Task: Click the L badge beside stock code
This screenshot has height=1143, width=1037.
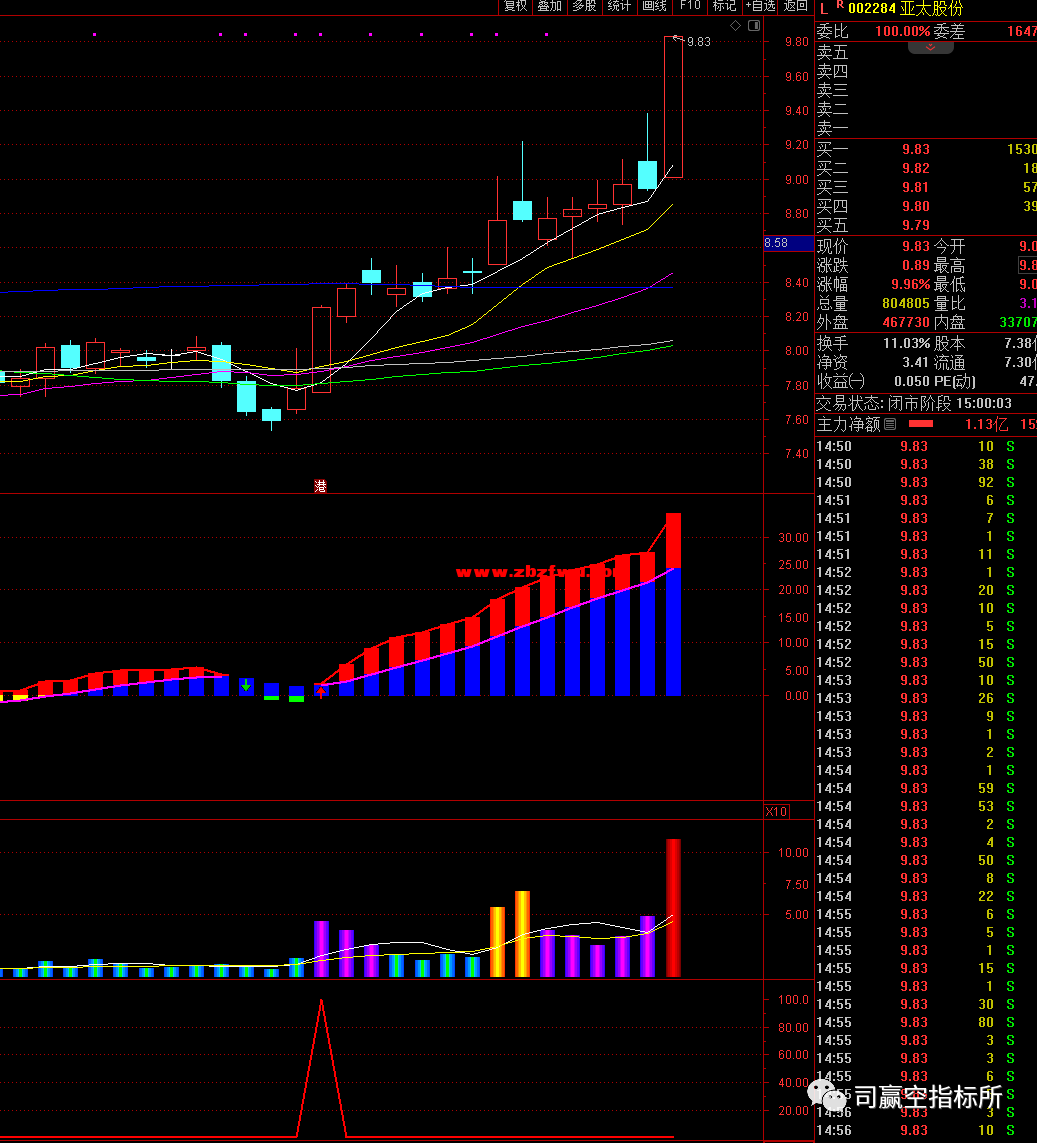Action: click(x=824, y=8)
